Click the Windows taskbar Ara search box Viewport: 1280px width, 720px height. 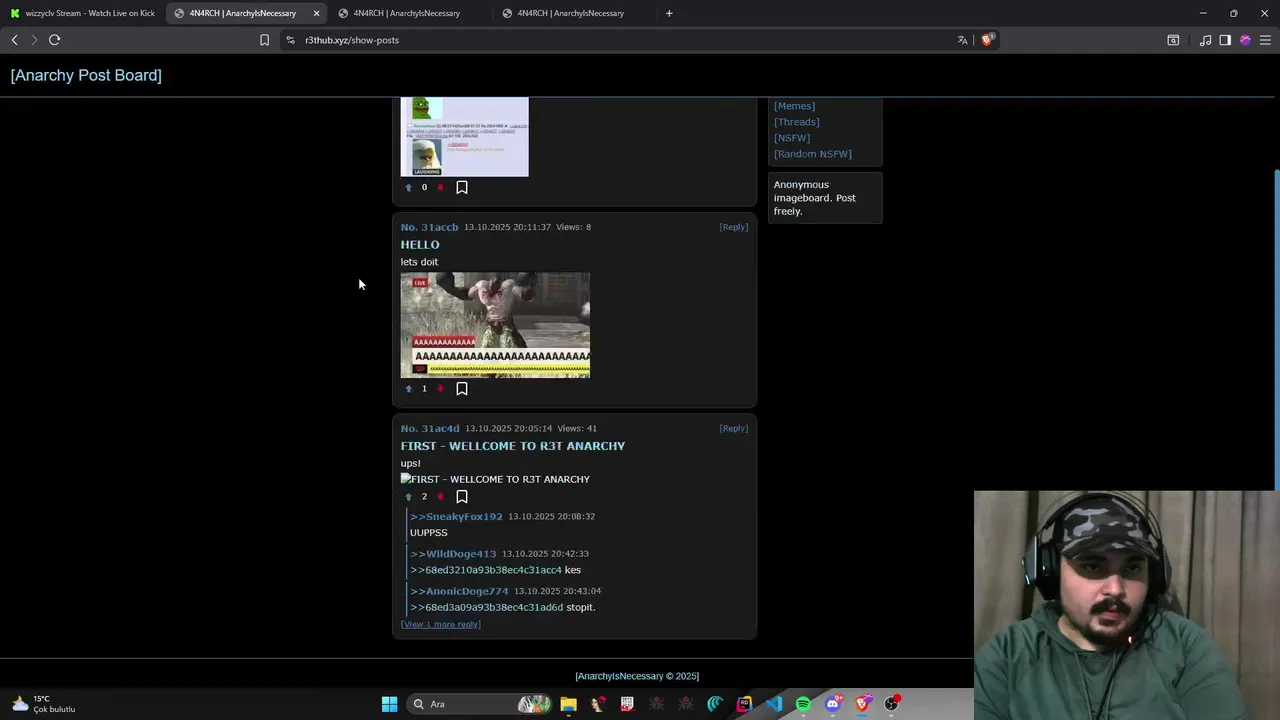click(x=480, y=704)
